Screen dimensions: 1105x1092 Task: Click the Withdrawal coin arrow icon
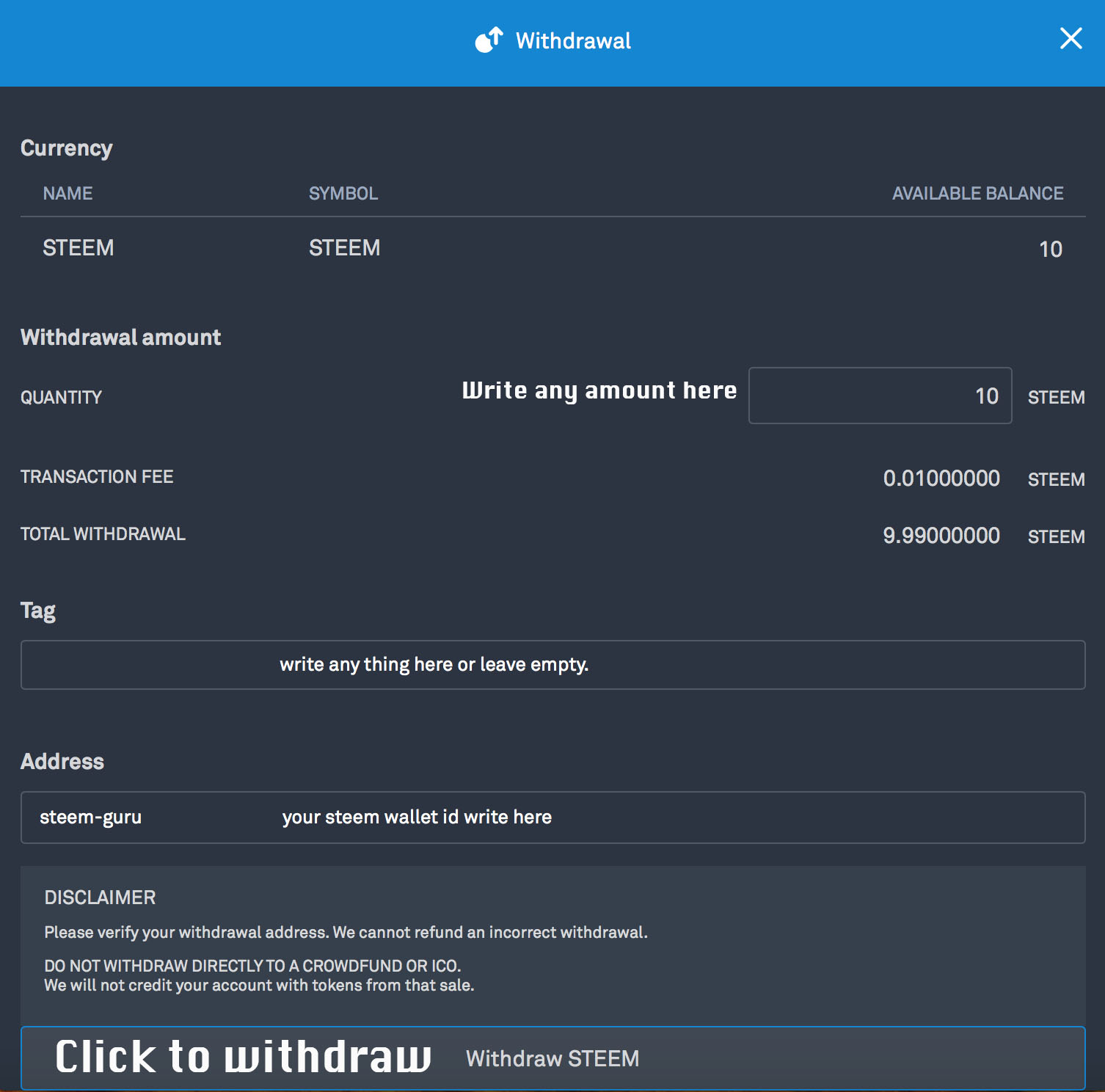[489, 40]
